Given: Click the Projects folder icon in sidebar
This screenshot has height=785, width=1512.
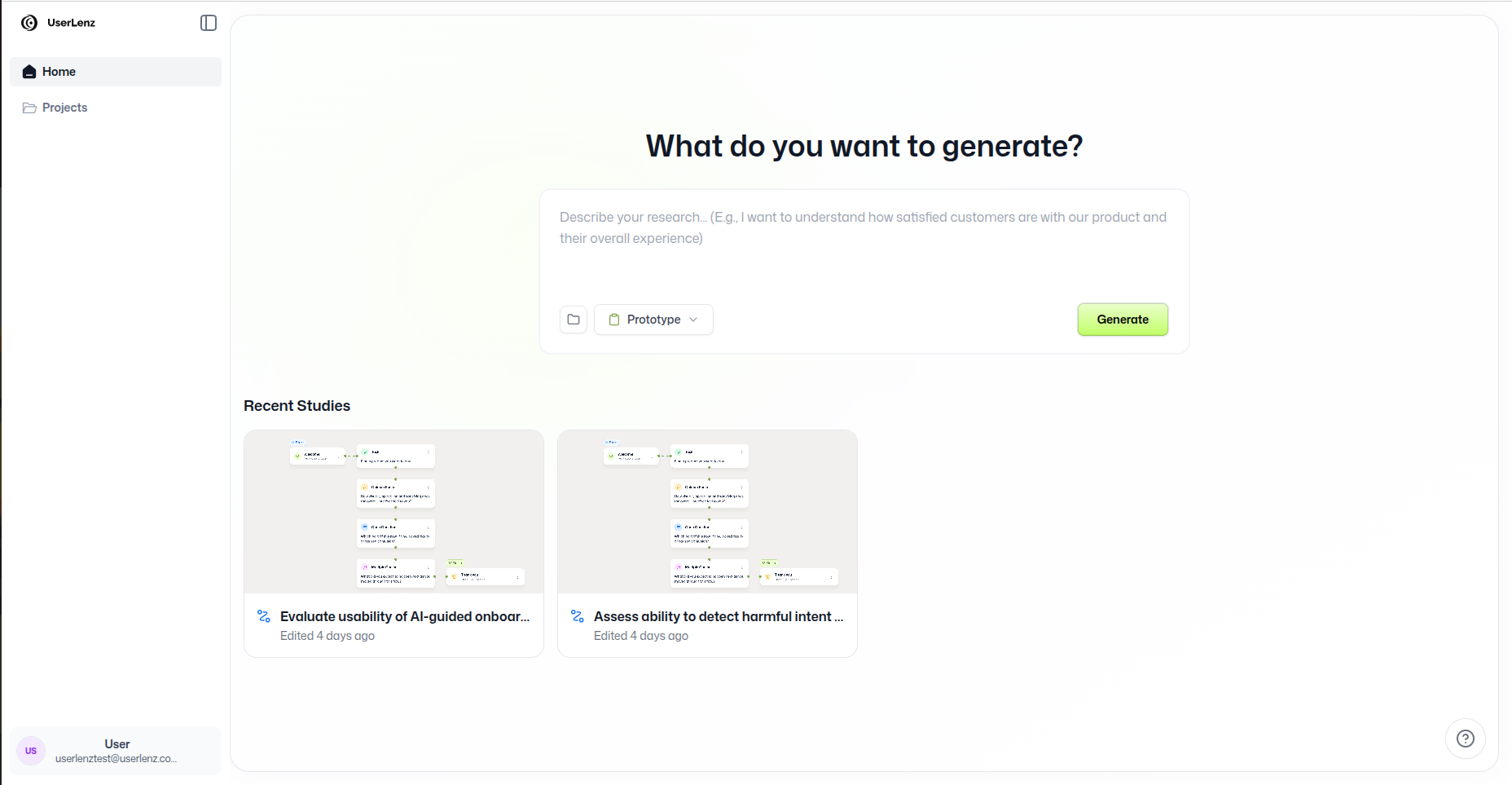Looking at the screenshot, I should [29, 108].
